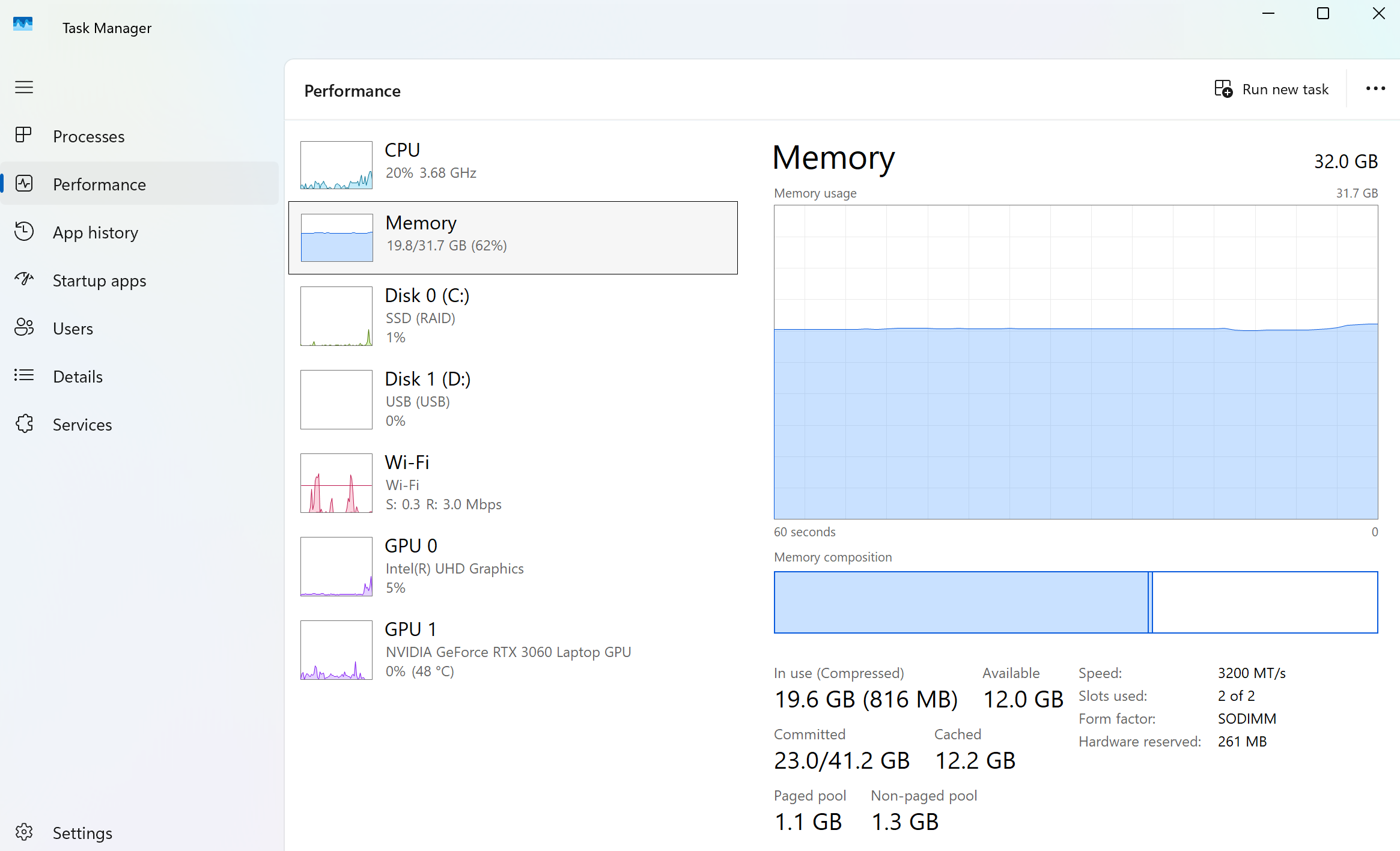Select GPU 0 Intel UHD Graphics

click(x=513, y=566)
